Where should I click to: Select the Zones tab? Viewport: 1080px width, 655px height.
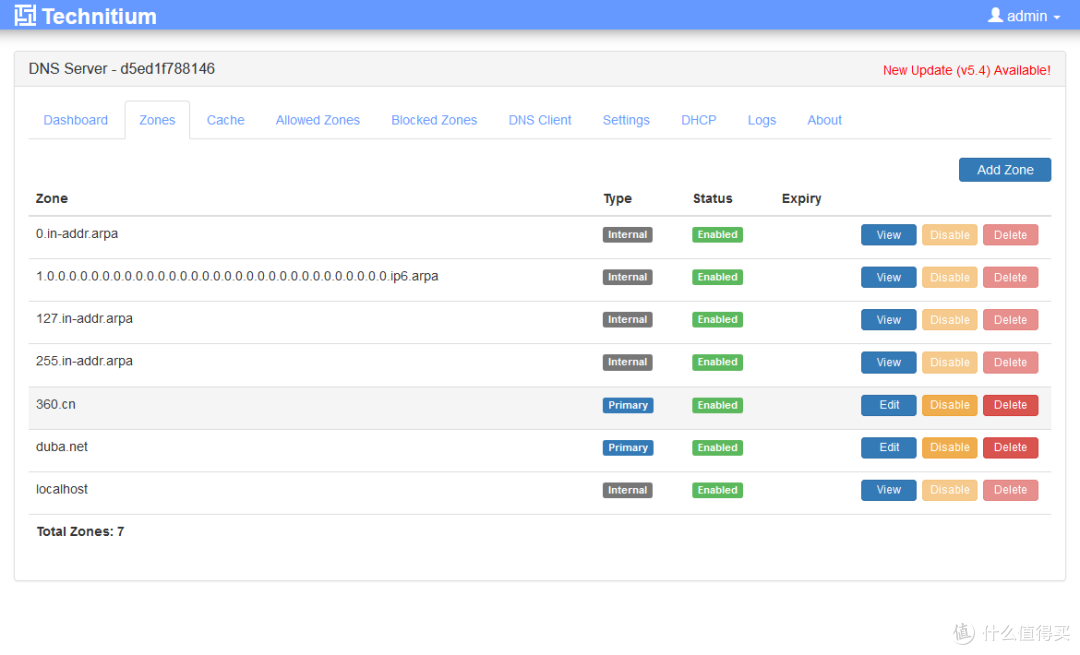pos(157,120)
